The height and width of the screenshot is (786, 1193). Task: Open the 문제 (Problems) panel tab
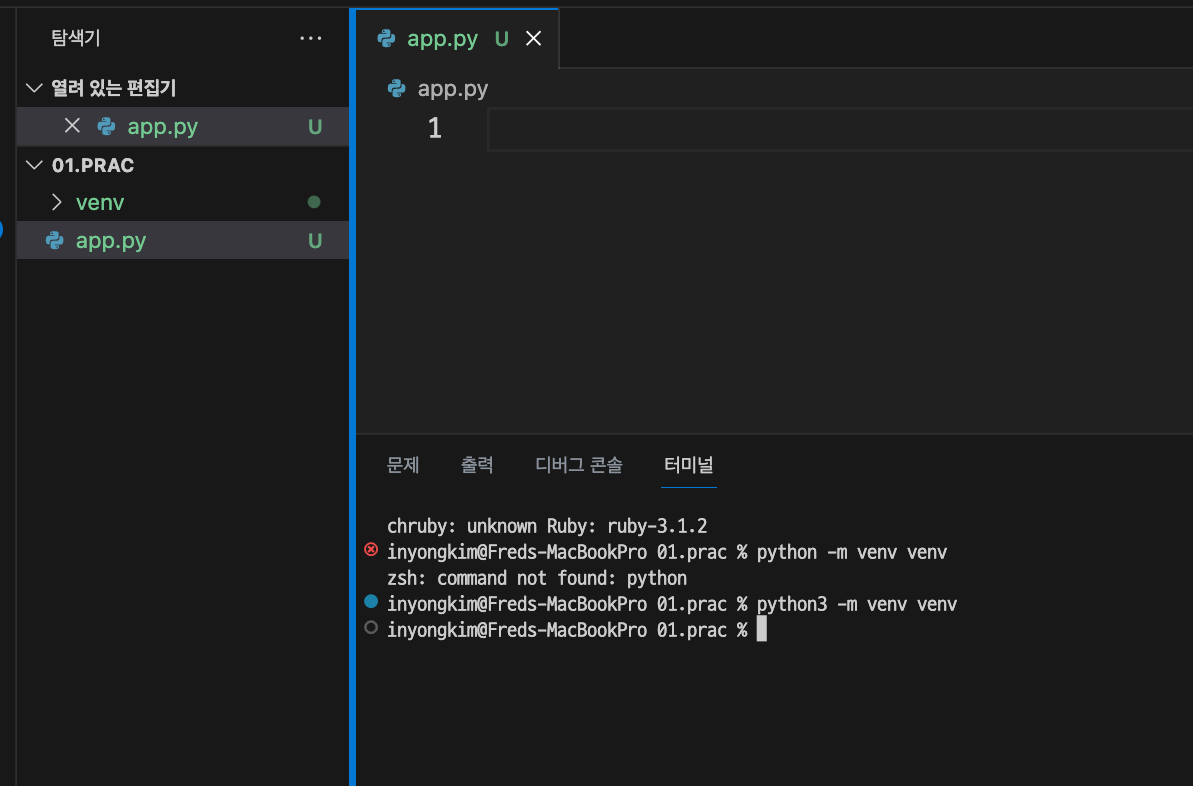402,464
